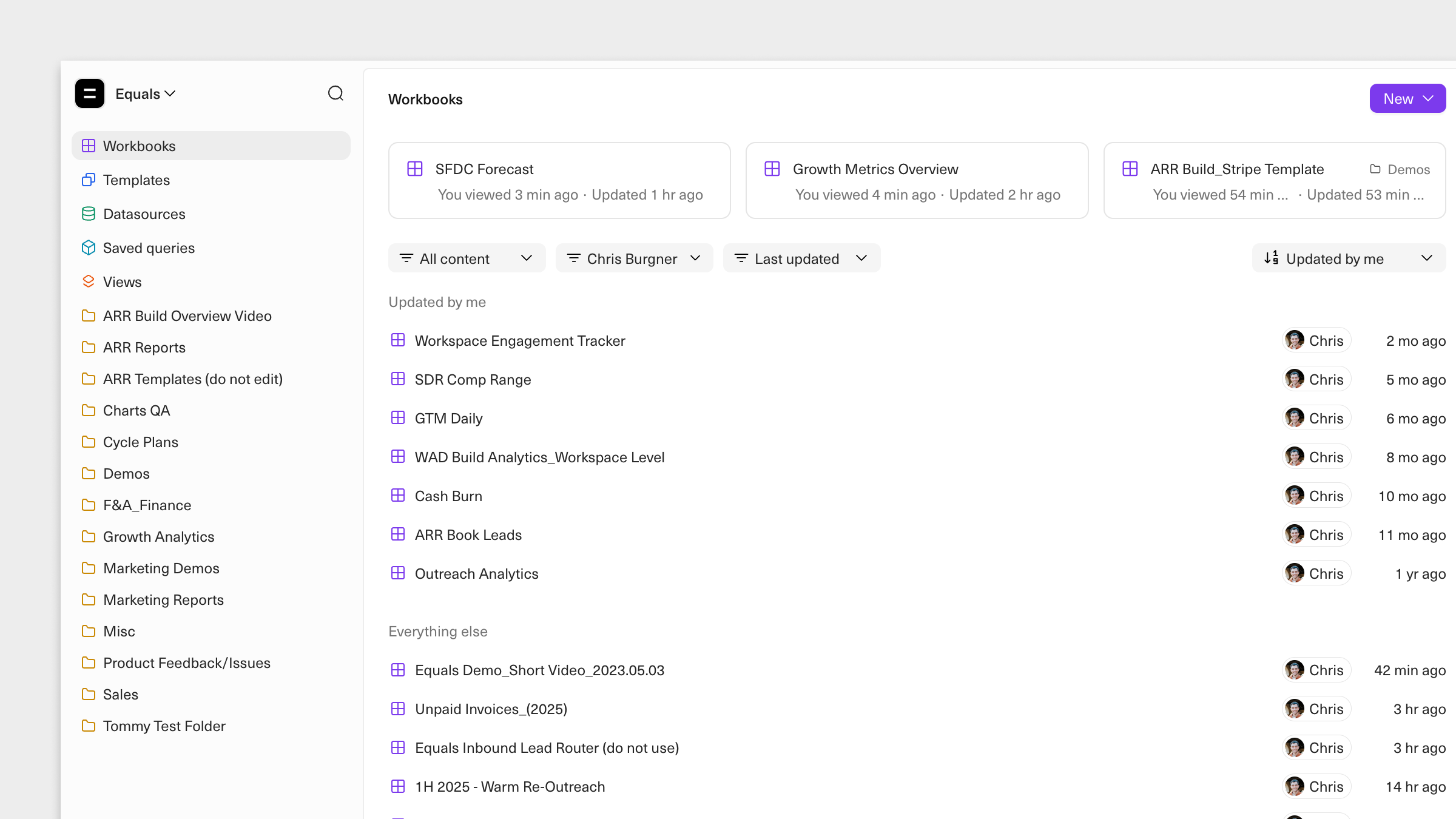Open the Growth Analytics folder
The height and width of the screenshot is (819, 1456).
tap(159, 536)
